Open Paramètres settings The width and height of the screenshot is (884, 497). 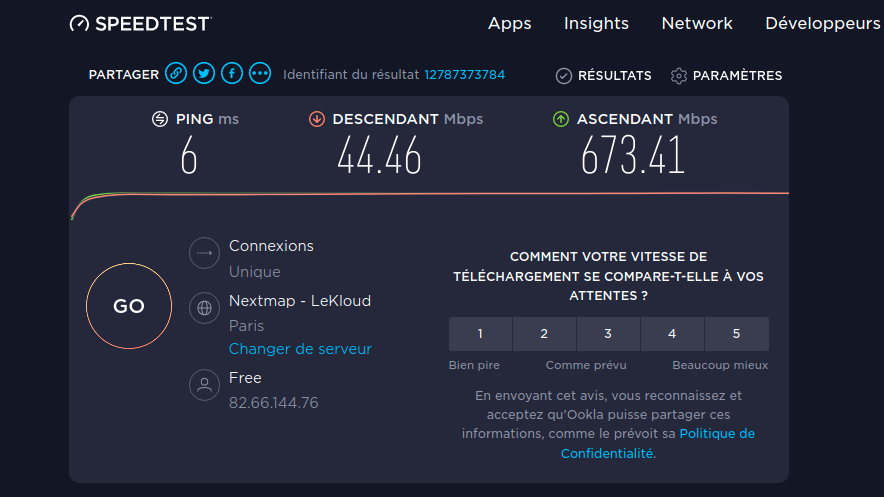726,75
